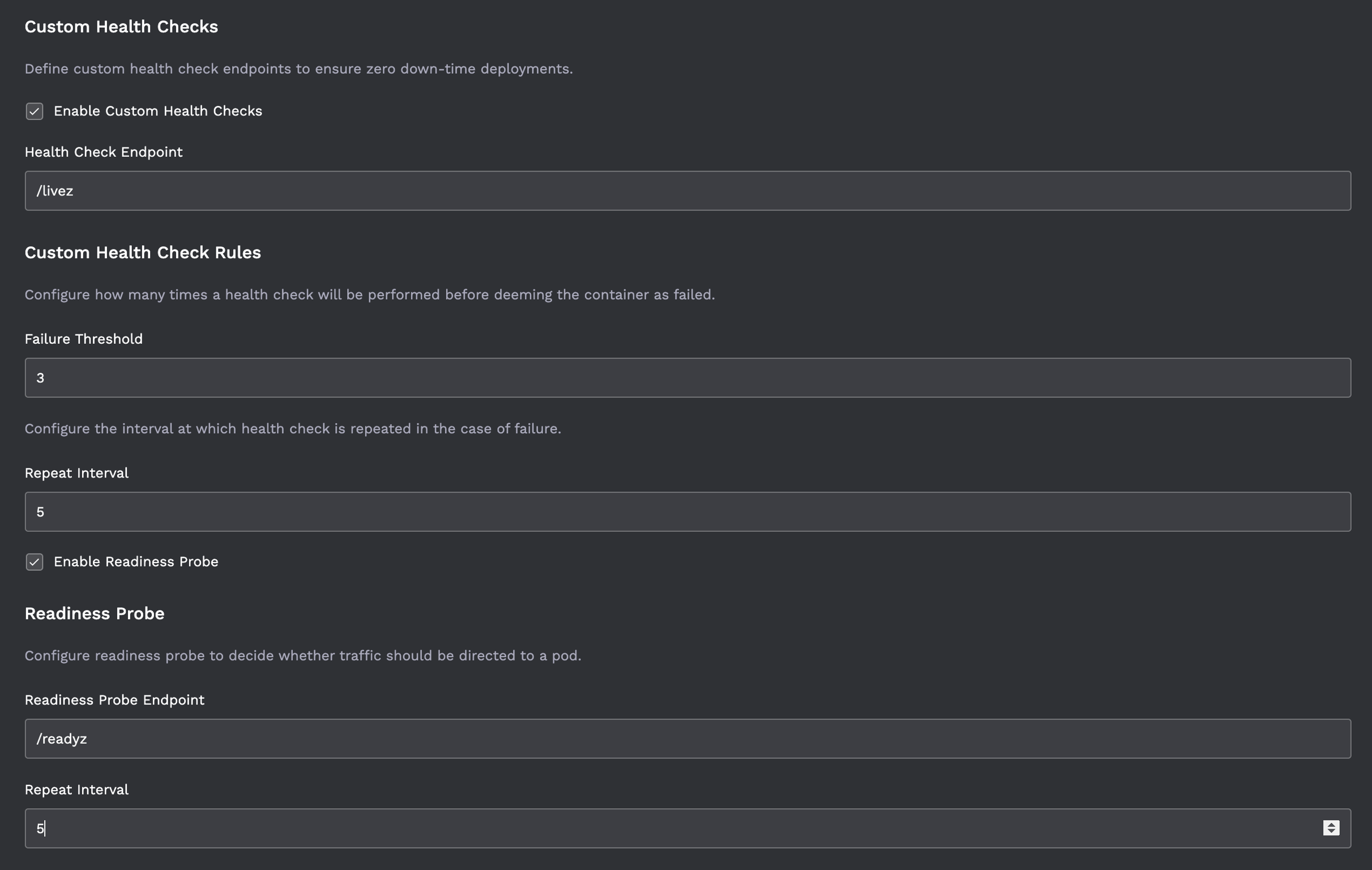Image resolution: width=1372 pixels, height=870 pixels.
Task: Click the Repeat Interval label above readiness interval field
Action: [77, 790]
